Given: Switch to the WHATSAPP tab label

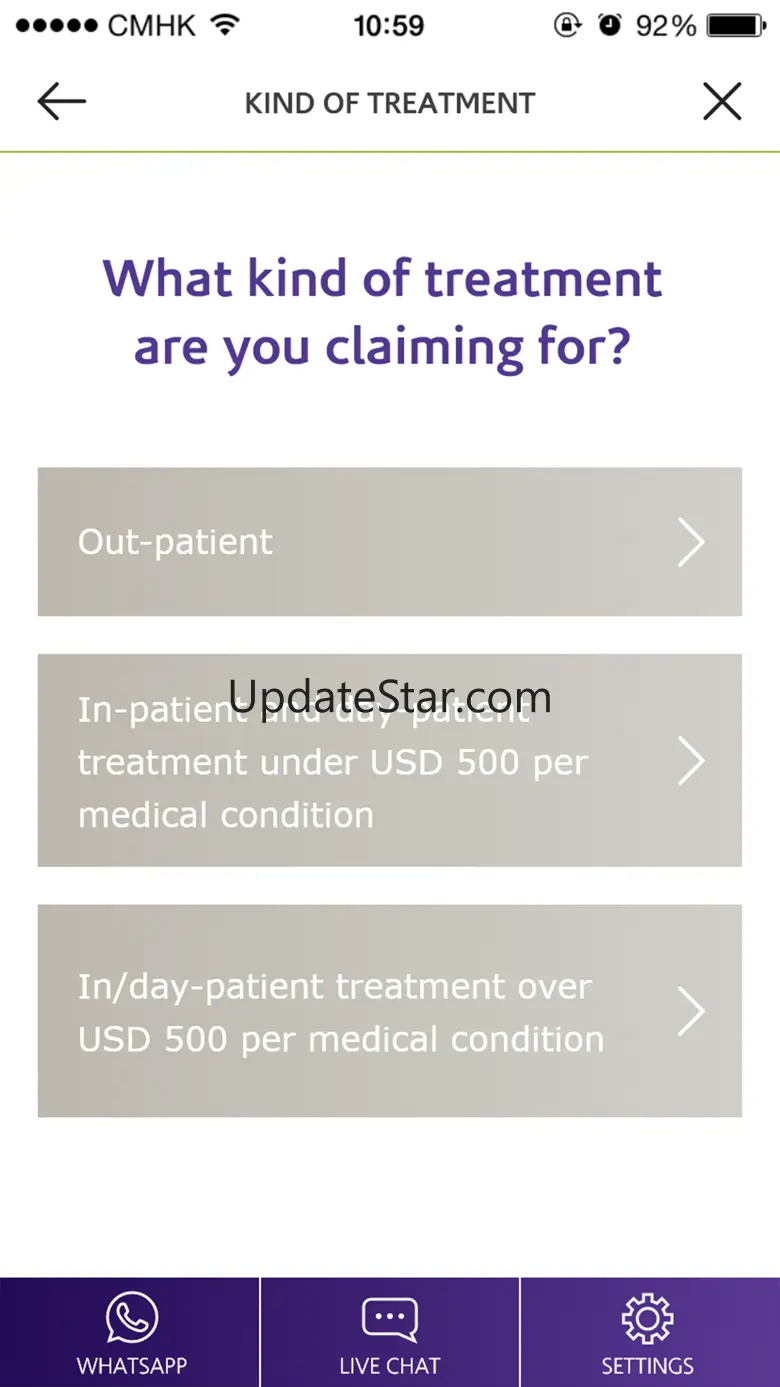Looking at the screenshot, I should pyautogui.click(x=132, y=1366).
